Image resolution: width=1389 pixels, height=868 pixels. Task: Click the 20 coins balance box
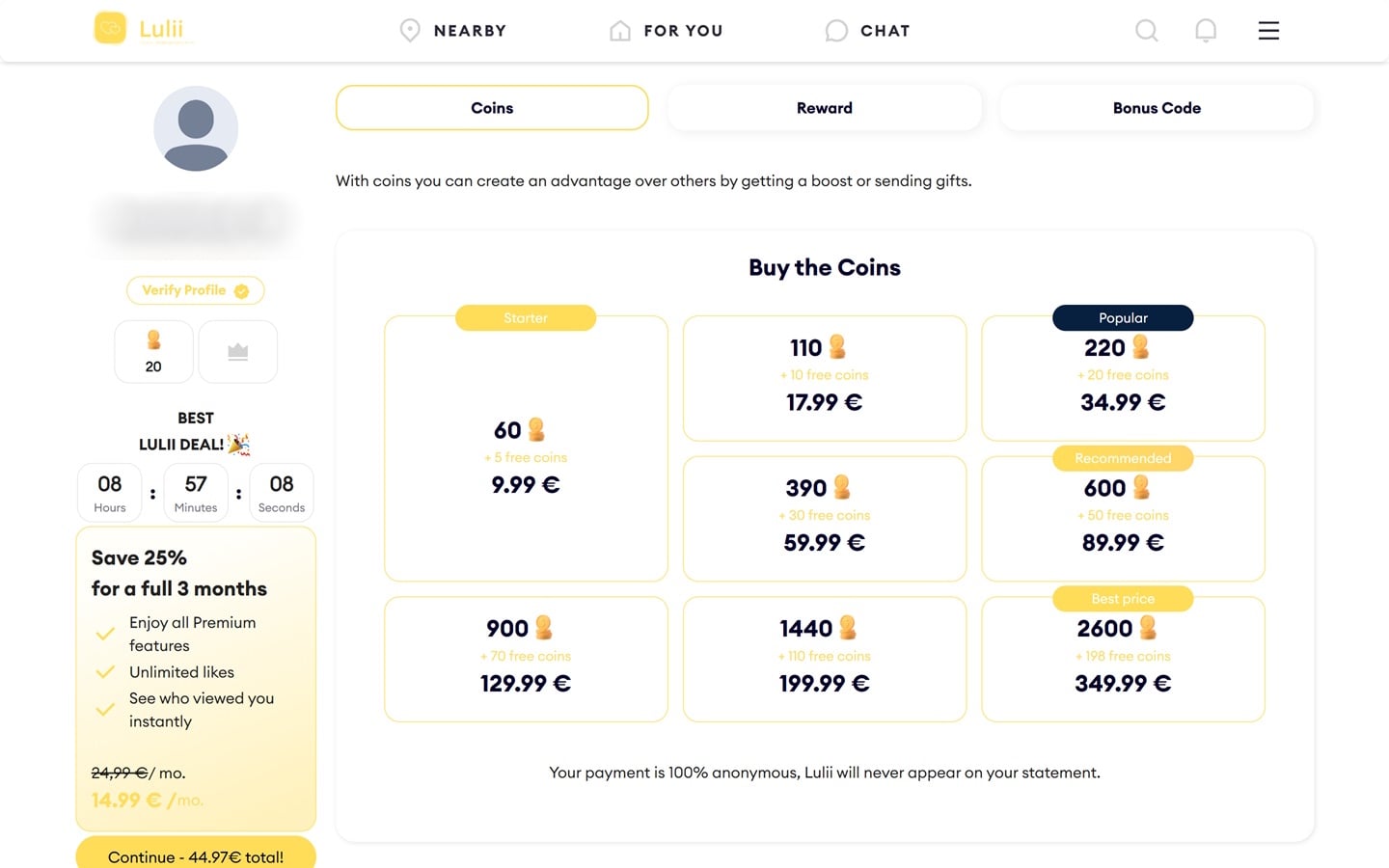(153, 352)
